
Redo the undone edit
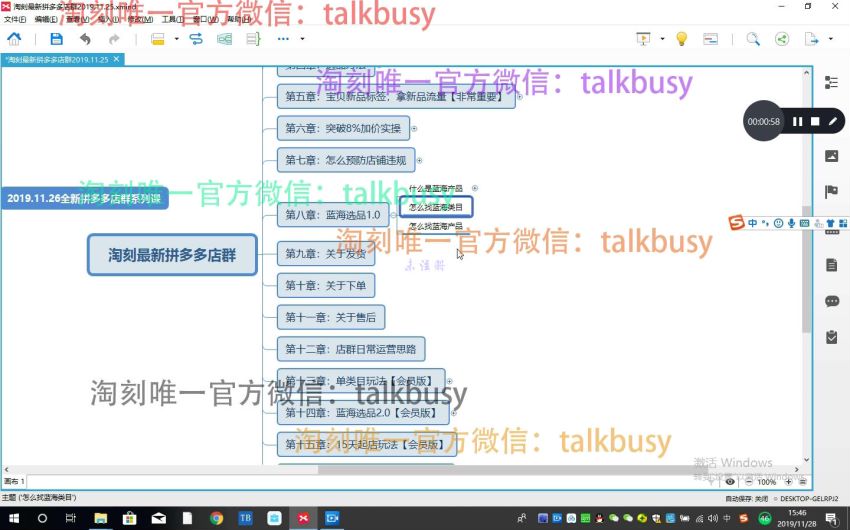pos(114,39)
